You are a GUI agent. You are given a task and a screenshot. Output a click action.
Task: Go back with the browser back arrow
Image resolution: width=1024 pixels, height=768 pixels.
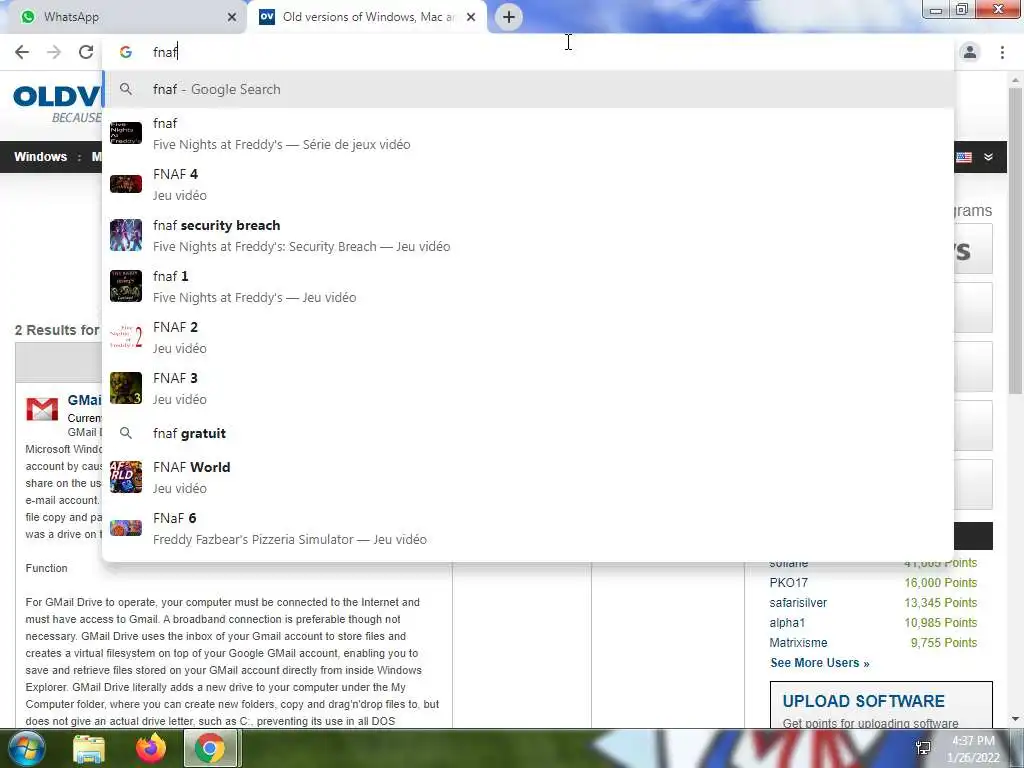pos(22,52)
